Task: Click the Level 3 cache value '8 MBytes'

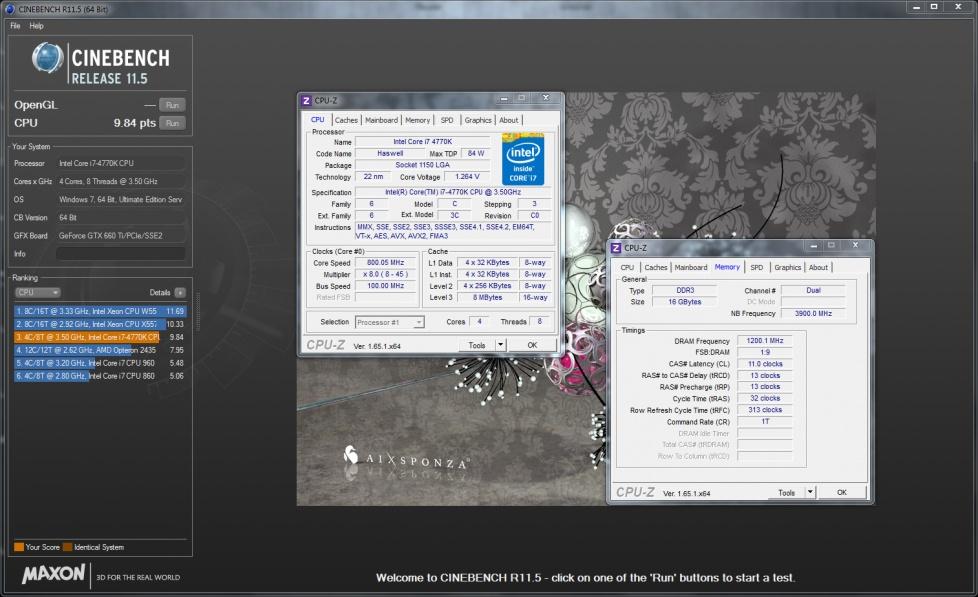Action: [x=487, y=298]
